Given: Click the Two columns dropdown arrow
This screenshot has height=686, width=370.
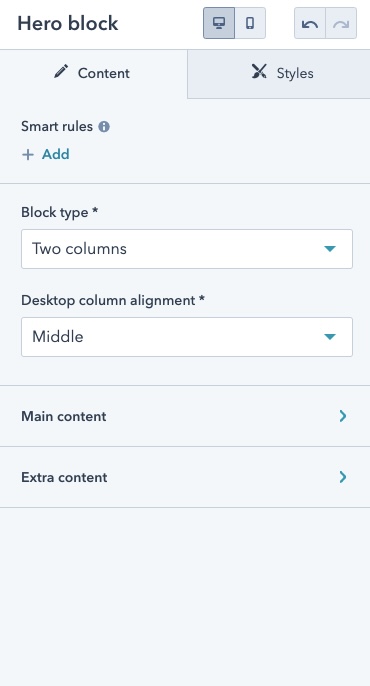Looking at the screenshot, I should point(330,249).
